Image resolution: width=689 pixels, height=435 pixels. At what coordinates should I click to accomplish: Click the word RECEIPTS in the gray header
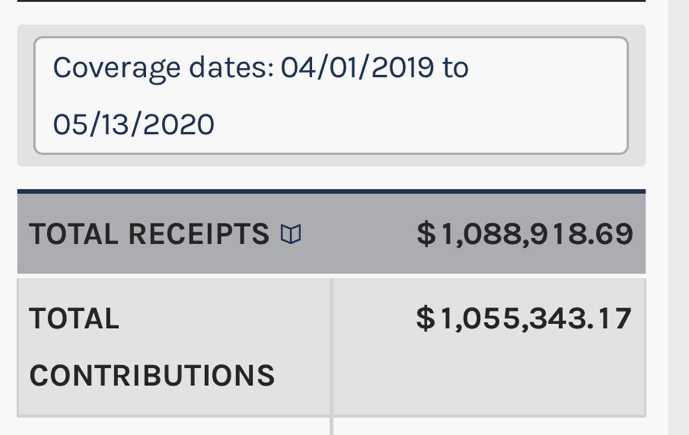pyautogui.click(x=199, y=234)
